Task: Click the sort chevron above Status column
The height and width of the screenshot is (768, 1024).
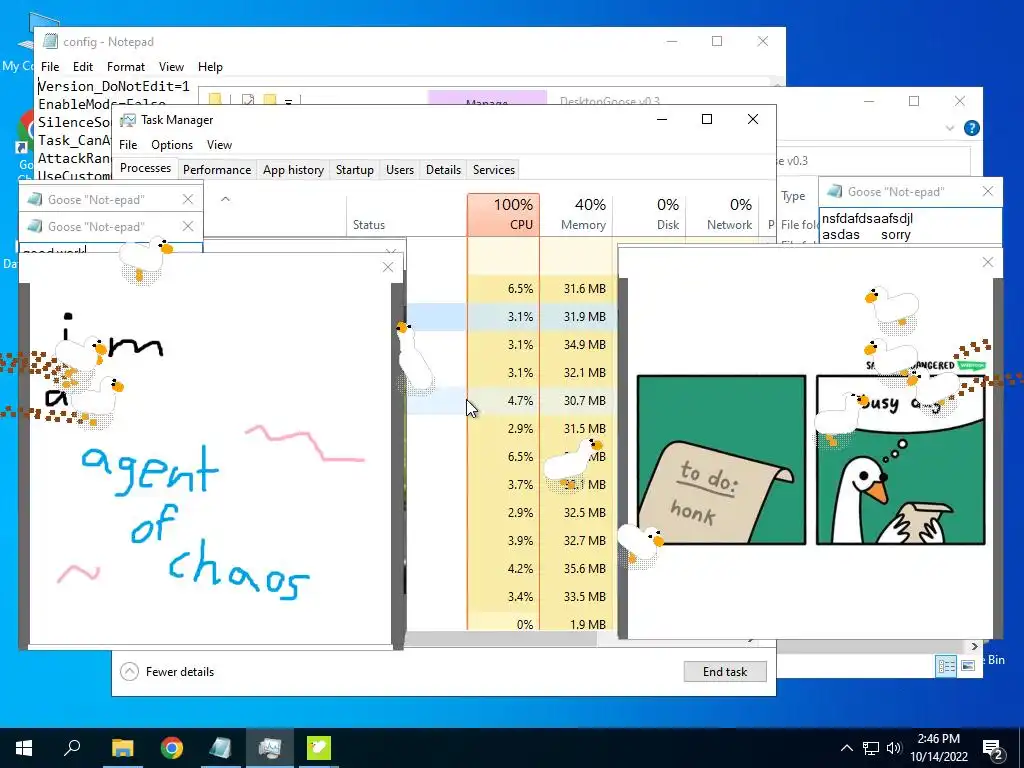Action: click(x=225, y=199)
